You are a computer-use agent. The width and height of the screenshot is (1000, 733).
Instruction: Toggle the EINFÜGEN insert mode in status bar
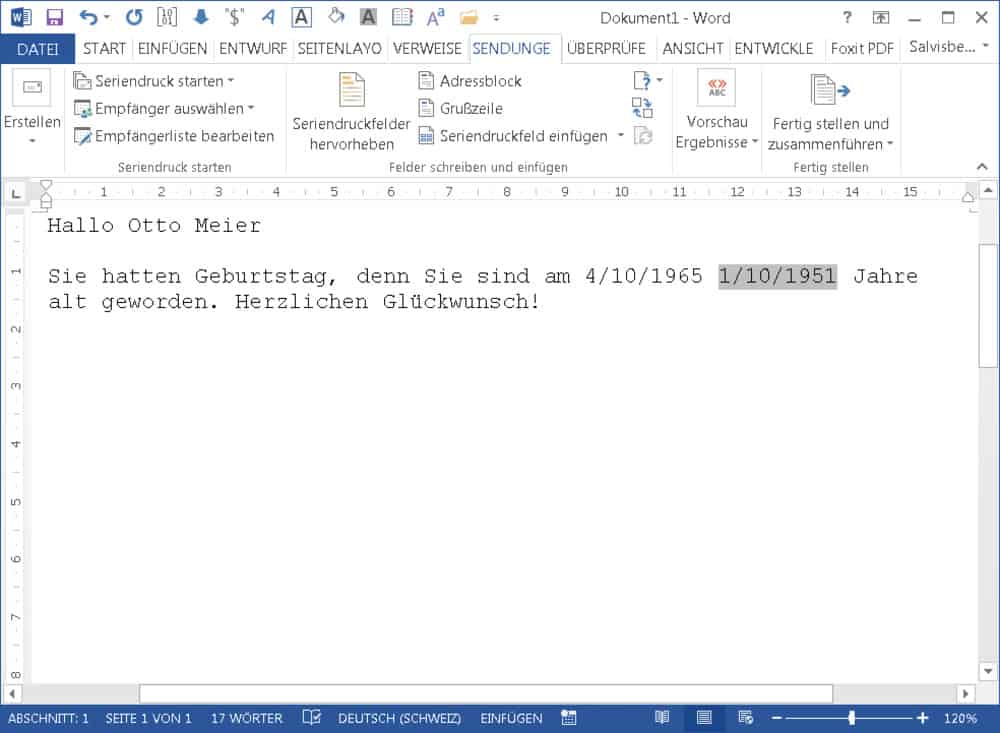pyautogui.click(x=511, y=718)
